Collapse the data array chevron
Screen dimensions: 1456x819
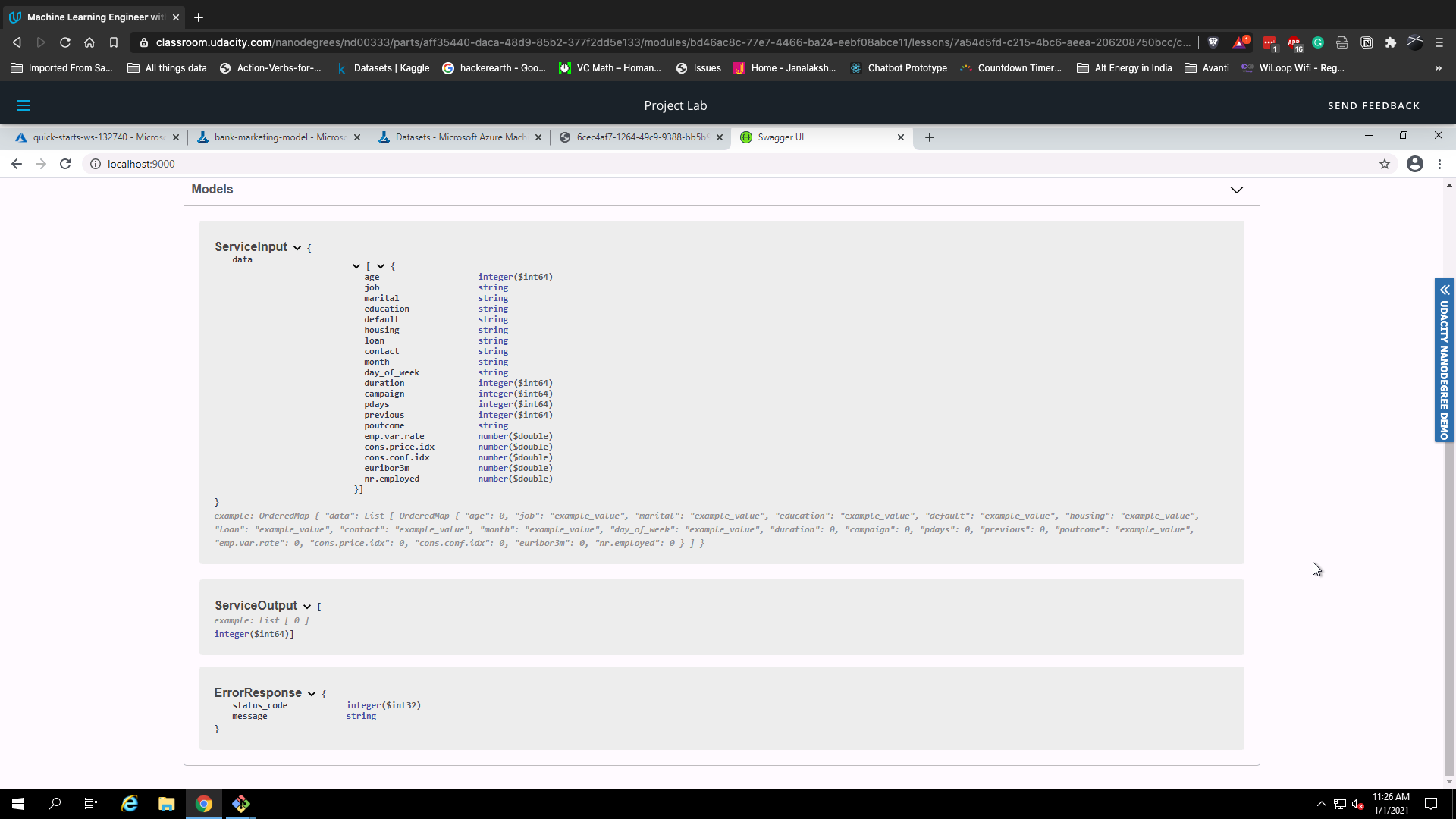tap(356, 266)
